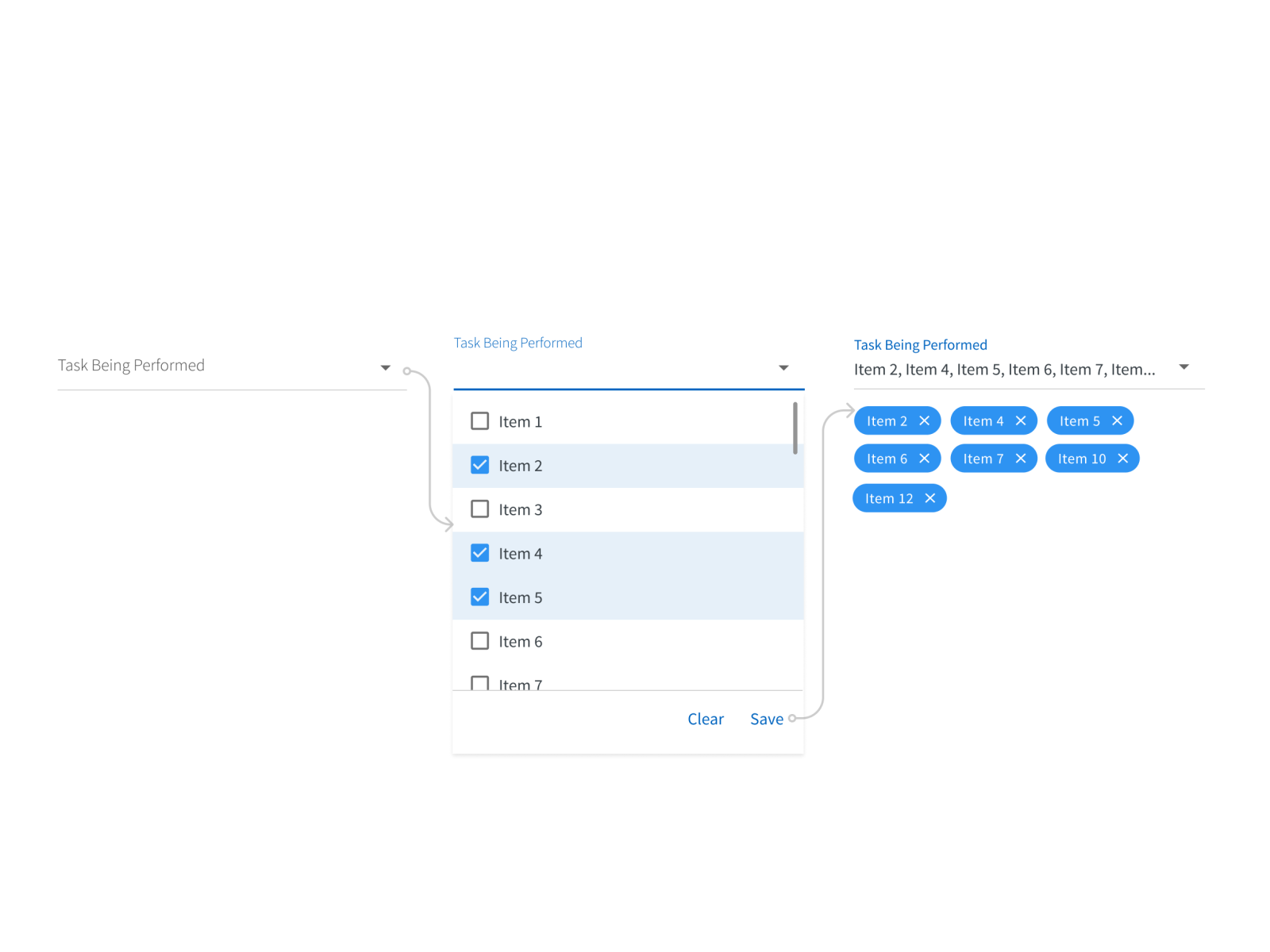
Task: Expand the middle Task Being Performed dropdown arrow
Action: coord(783,367)
